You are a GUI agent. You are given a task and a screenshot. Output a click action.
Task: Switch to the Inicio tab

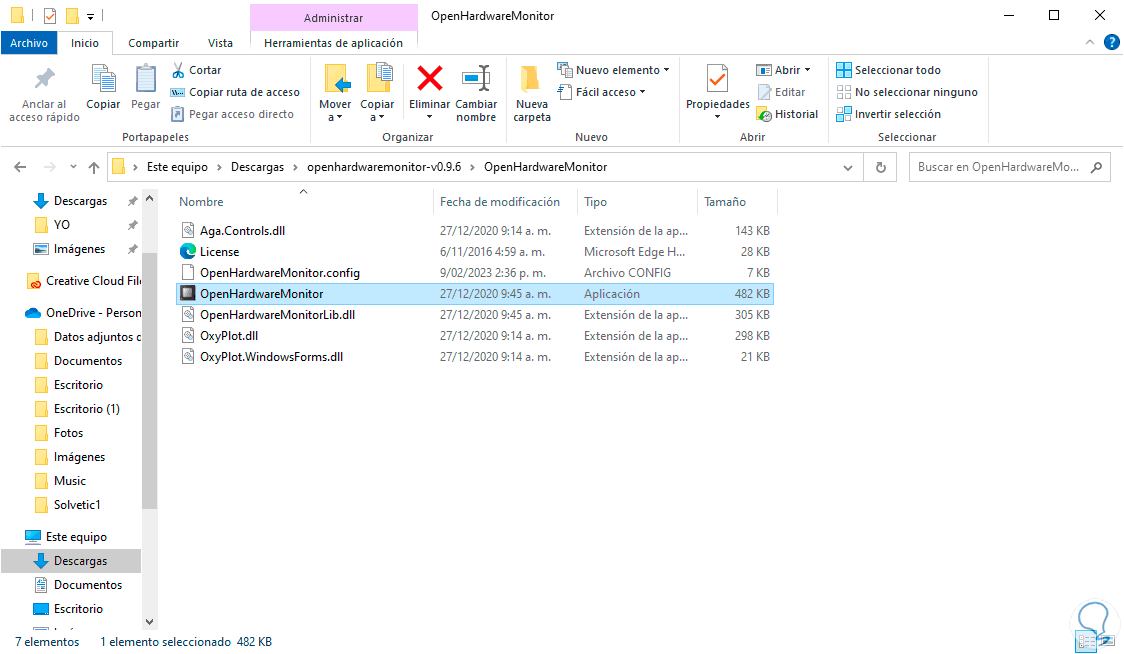85,43
